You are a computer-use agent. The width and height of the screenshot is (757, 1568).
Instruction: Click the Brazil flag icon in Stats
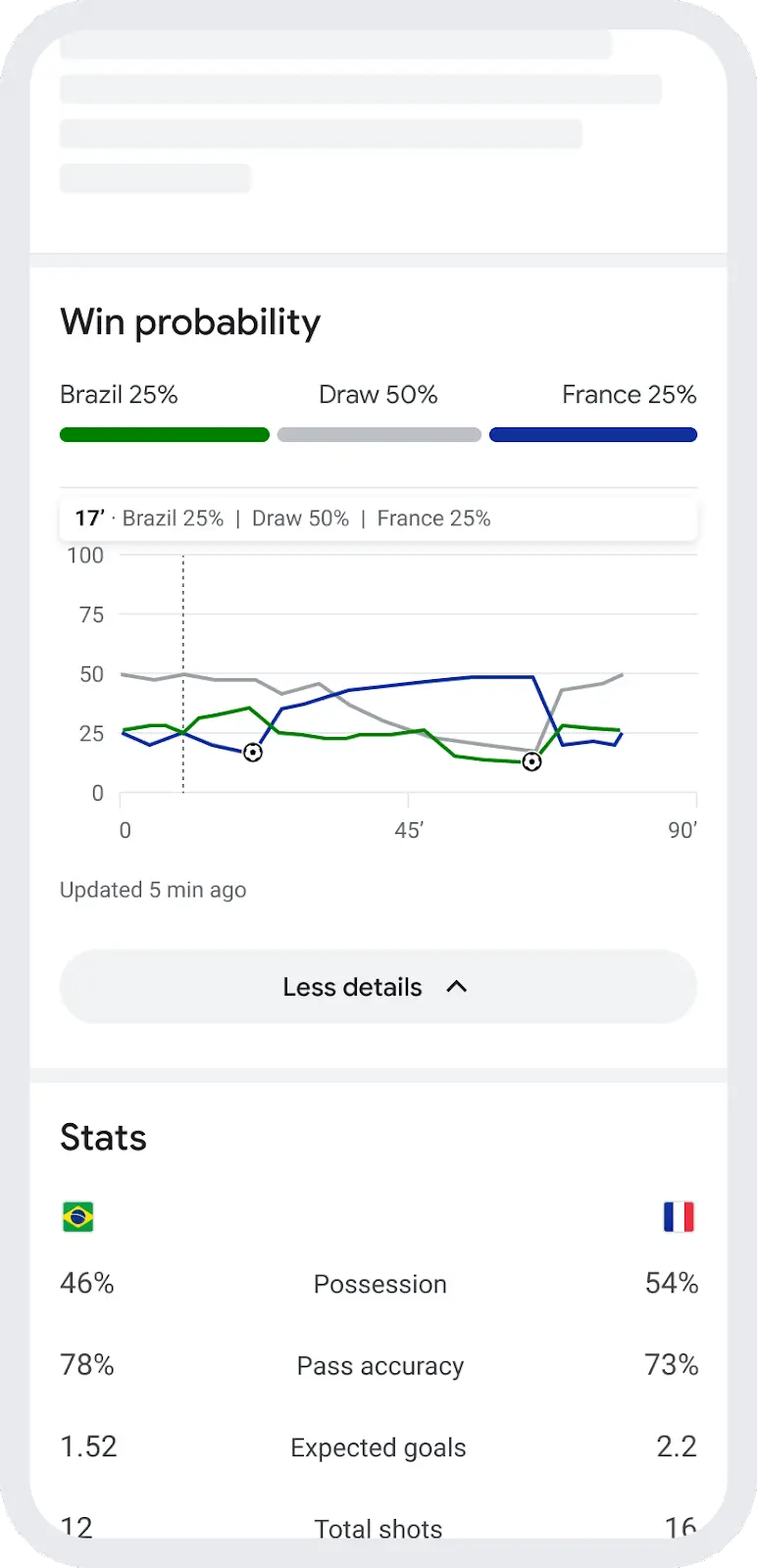coord(78,1217)
